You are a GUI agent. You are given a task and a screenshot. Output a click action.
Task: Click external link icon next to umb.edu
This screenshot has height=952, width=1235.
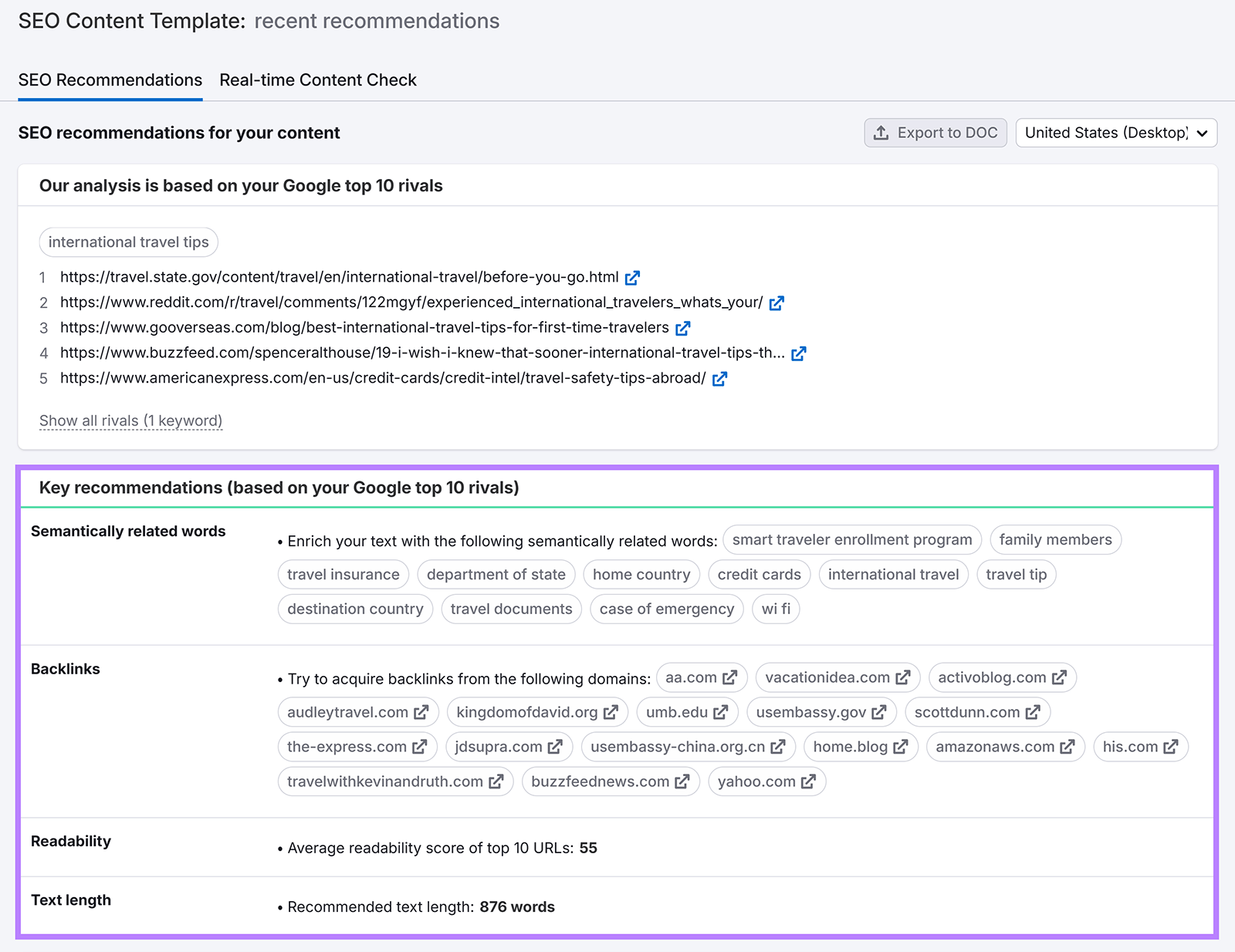coord(720,712)
